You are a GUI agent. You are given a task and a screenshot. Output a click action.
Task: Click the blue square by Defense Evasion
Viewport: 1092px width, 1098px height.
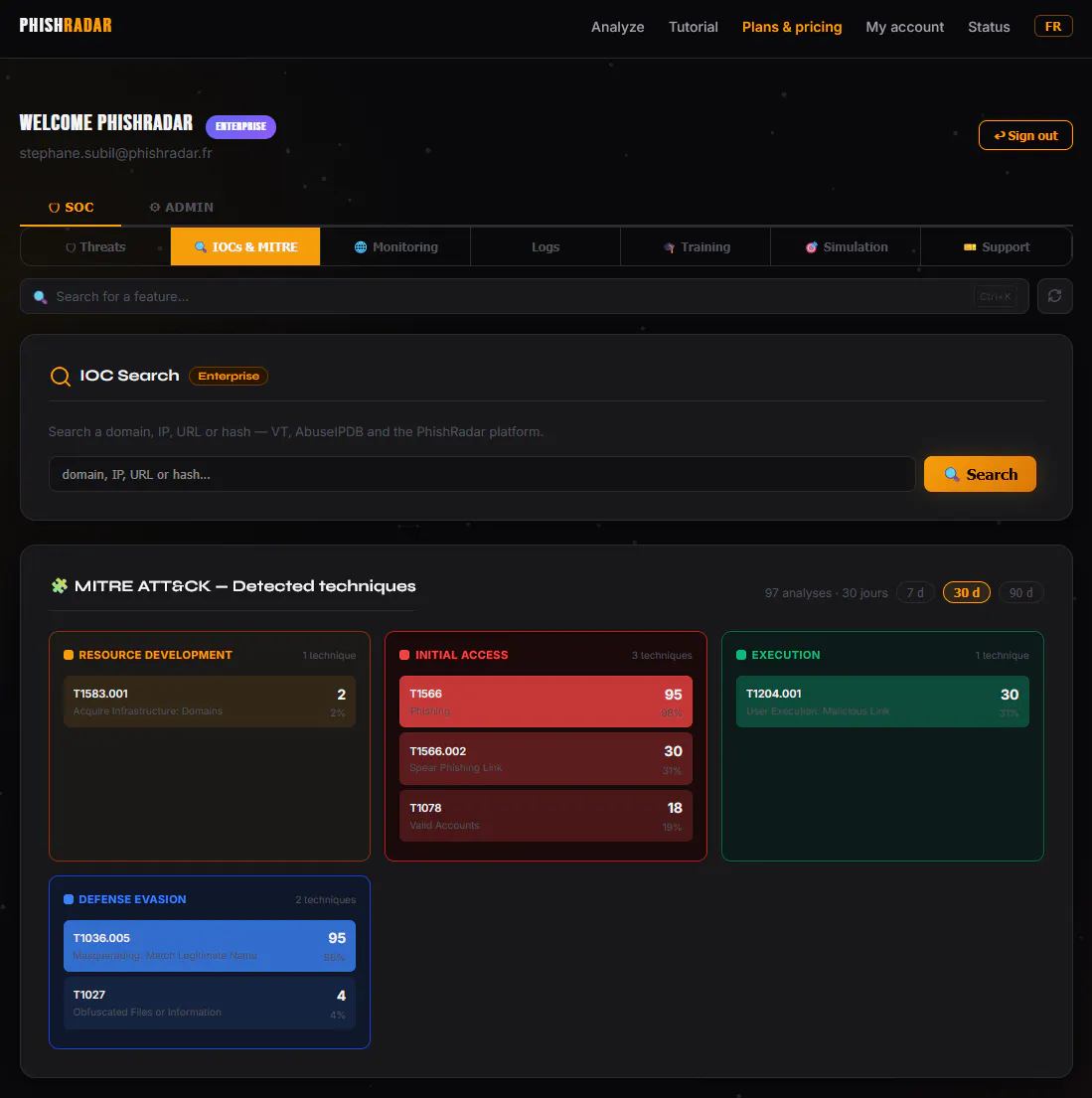69,899
